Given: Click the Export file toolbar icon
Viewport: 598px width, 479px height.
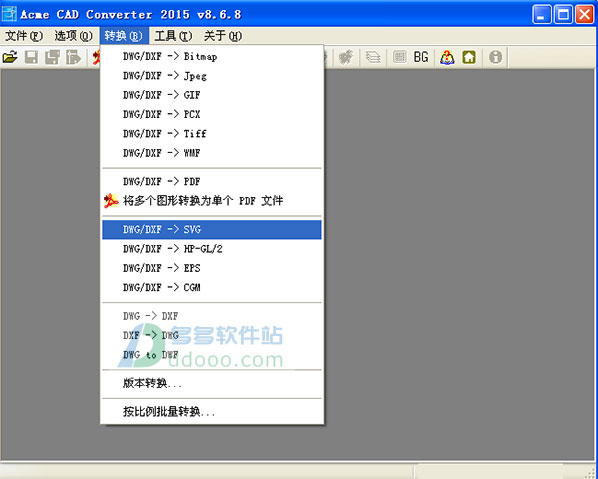Looking at the screenshot, I should coord(73,57).
